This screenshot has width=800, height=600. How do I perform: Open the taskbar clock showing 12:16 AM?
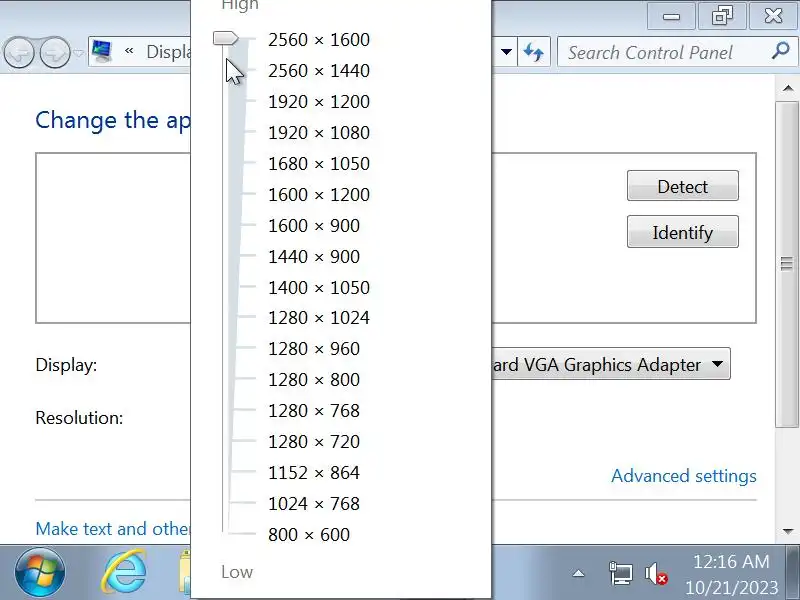click(x=731, y=574)
